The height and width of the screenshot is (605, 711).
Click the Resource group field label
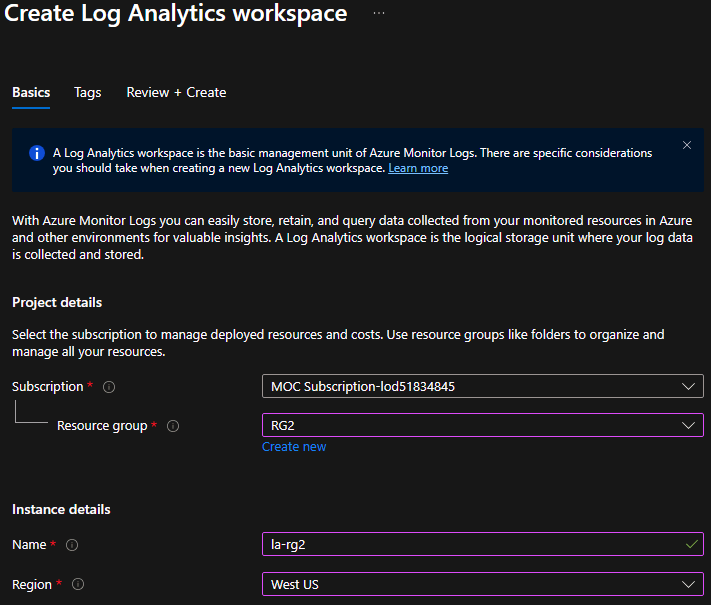point(103,426)
